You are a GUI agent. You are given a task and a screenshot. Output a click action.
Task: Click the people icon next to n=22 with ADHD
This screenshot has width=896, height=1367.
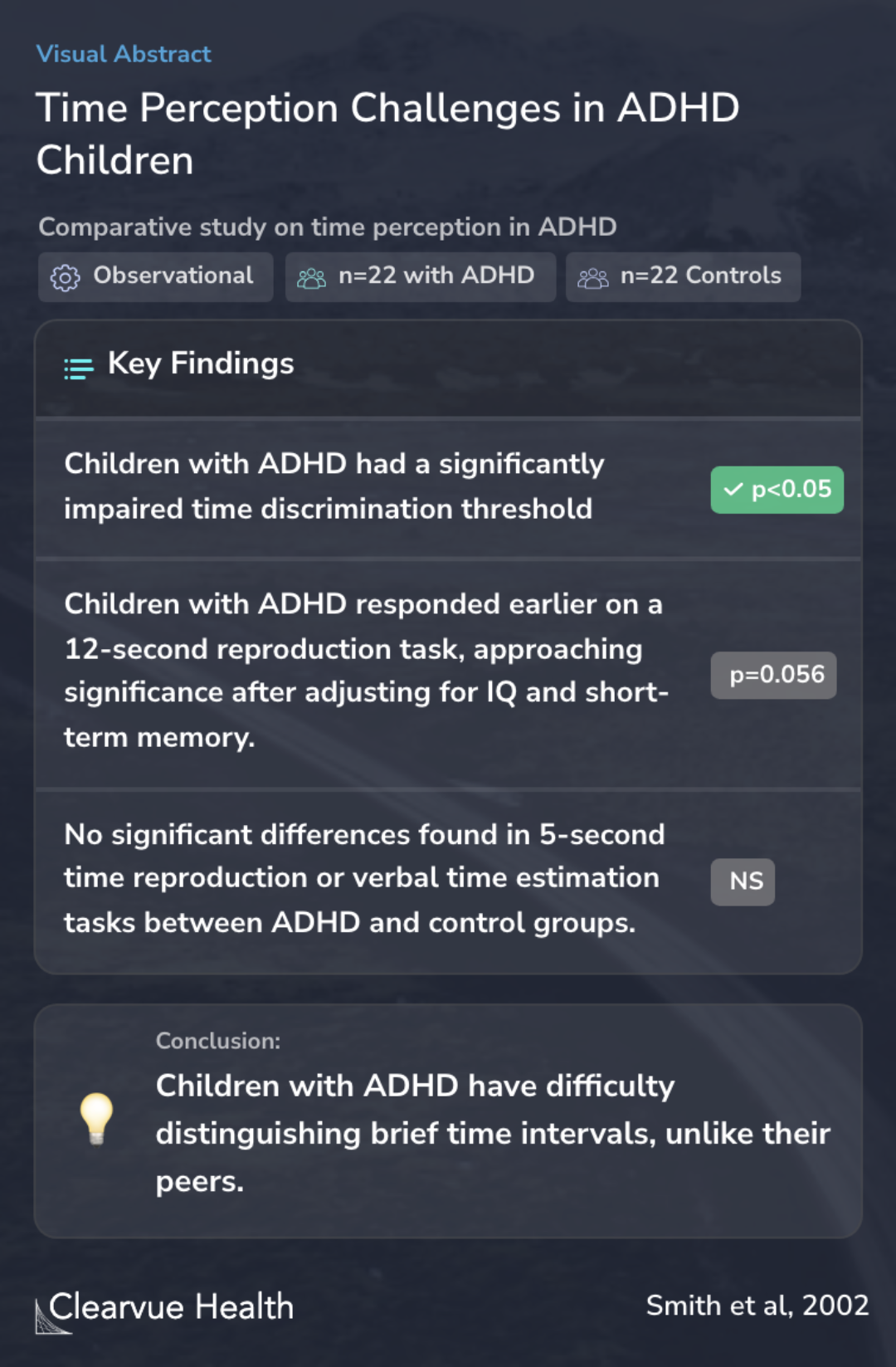click(311, 278)
